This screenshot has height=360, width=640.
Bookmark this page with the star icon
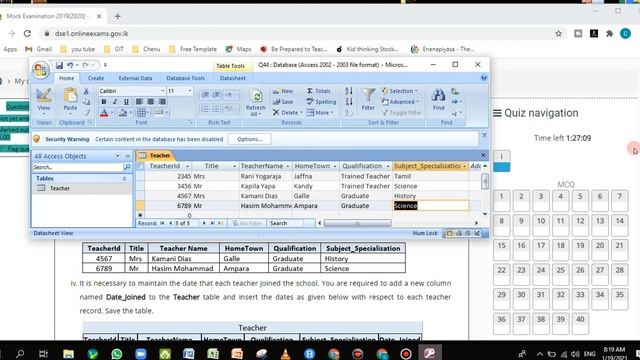tap(558, 33)
